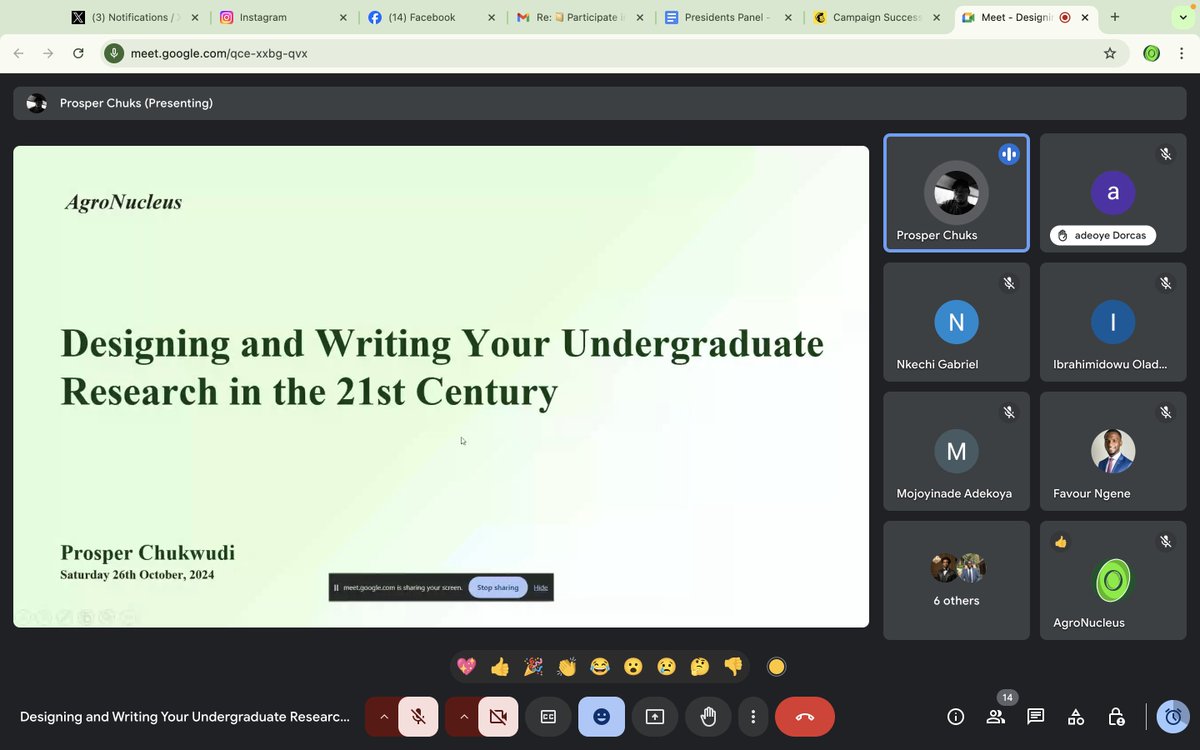Expand video settings arrow beside camera
The width and height of the screenshot is (1200, 750).
click(x=463, y=716)
